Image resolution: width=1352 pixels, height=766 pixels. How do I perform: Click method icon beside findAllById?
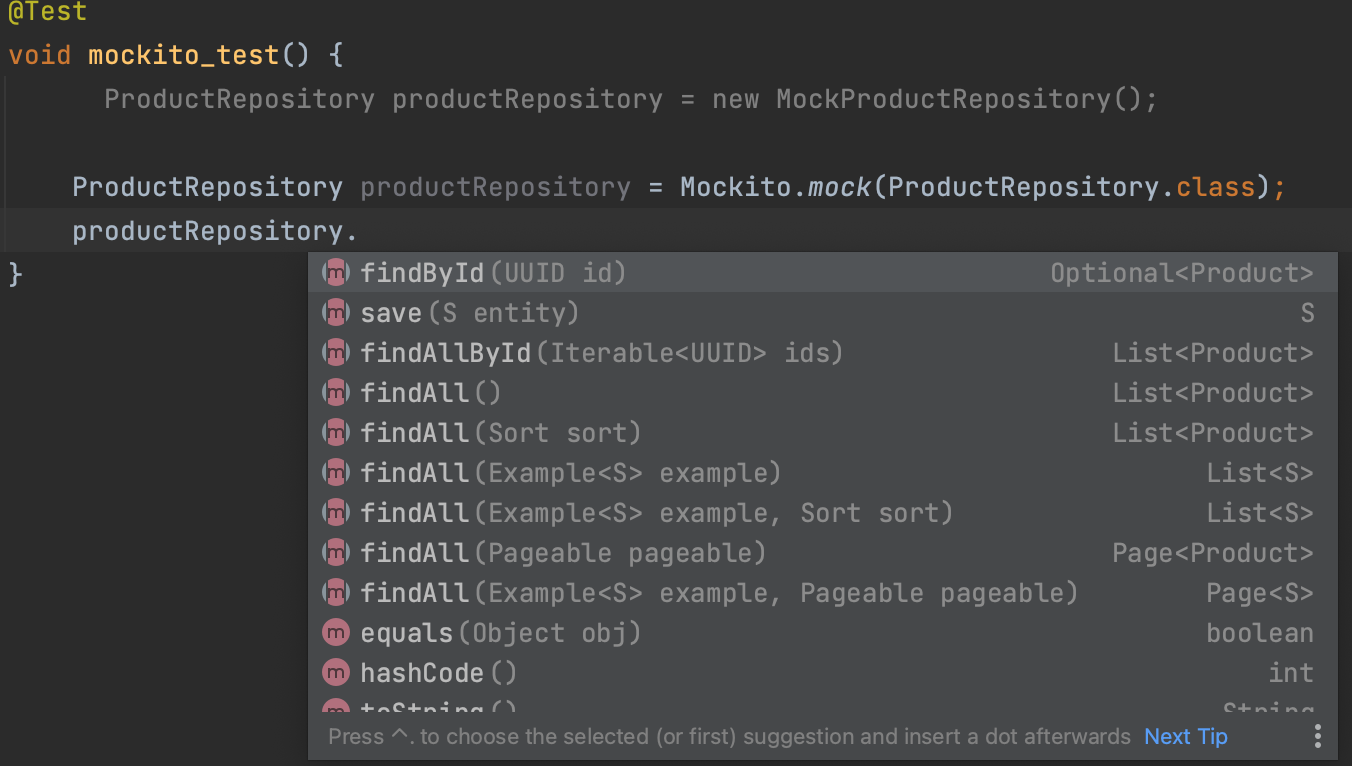tap(335, 353)
